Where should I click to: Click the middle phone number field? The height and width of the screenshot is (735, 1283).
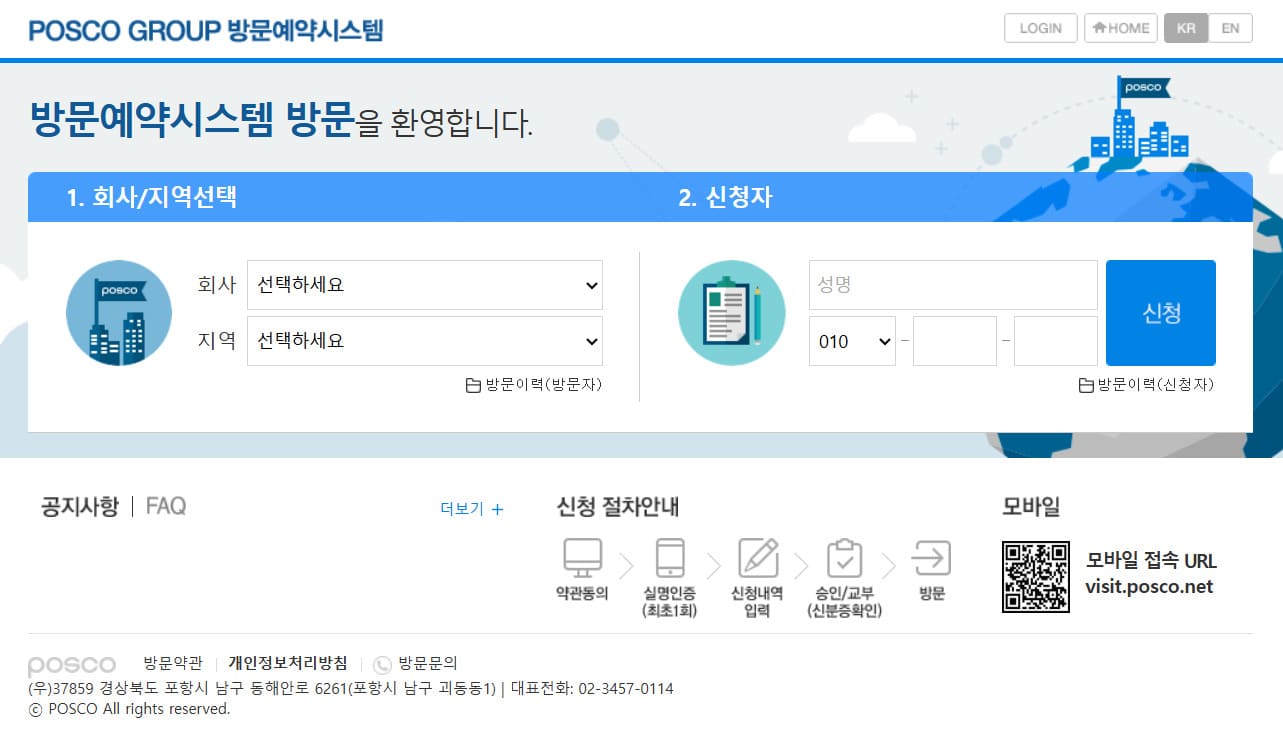point(955,341)
